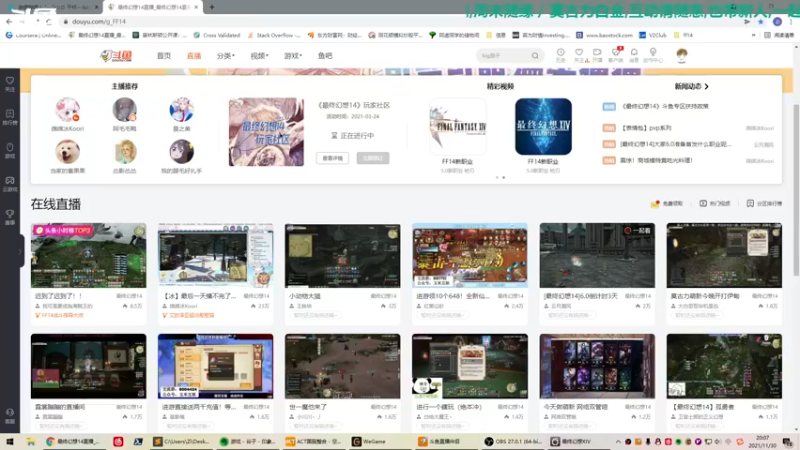Image resolution: width=800 pixels, height=450 pixels.
Task: Open the 热门视频 link above stream grid
Action: (x=715, y=204)
